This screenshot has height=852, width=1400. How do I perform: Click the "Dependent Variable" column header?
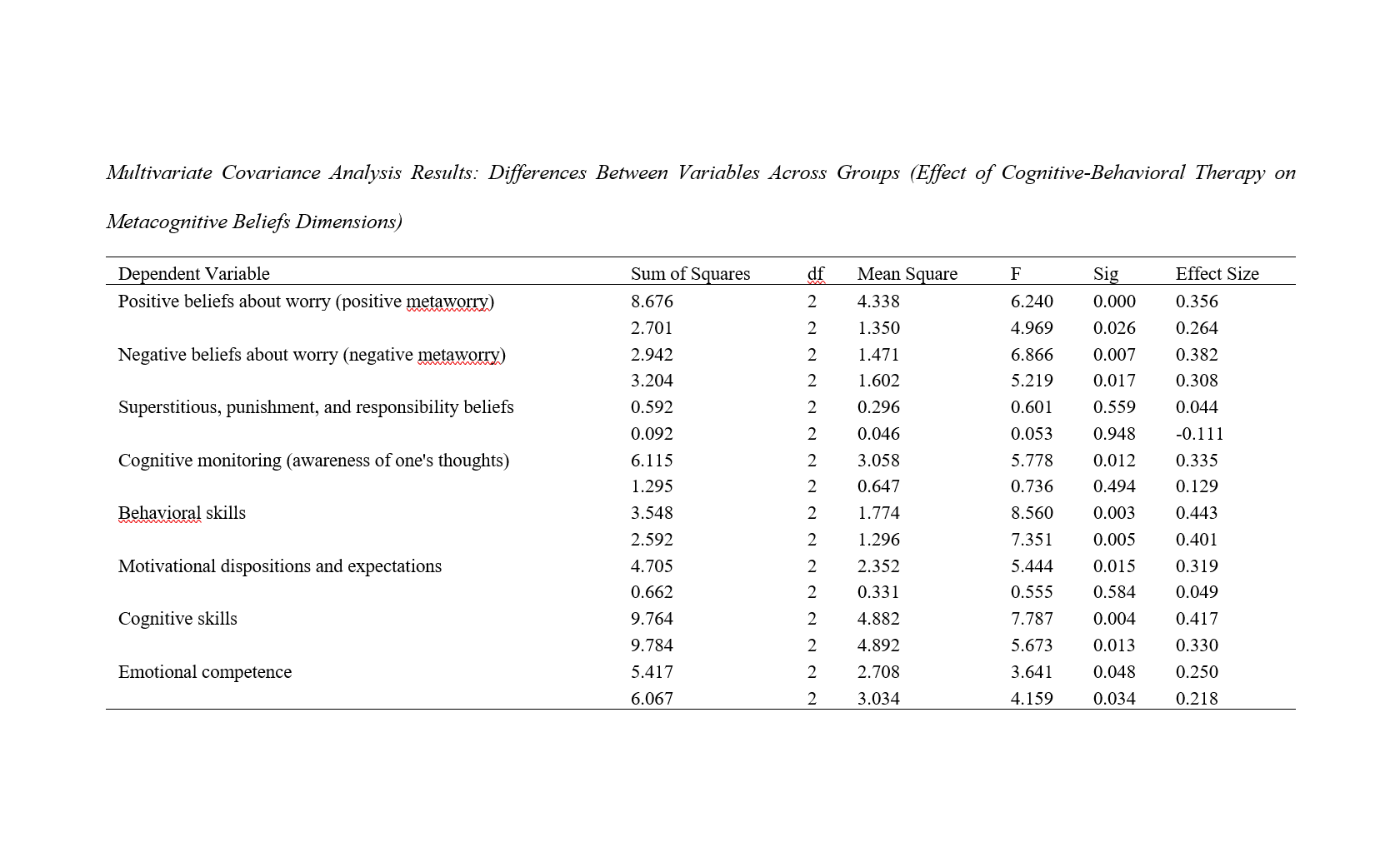pos(193,274)
